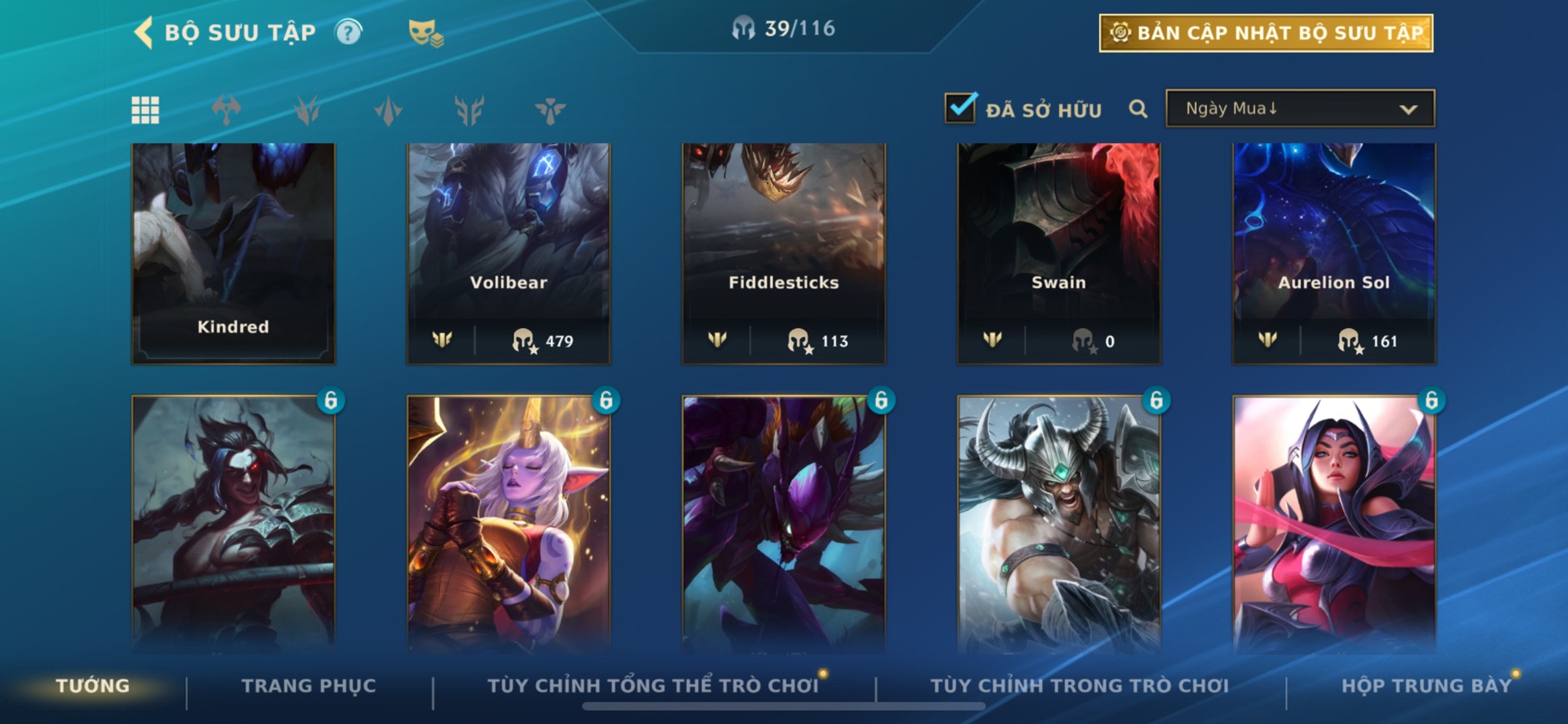Select the Volibear champion card
This screenshot has height=724, width=1568.
[x=508, y=254]
